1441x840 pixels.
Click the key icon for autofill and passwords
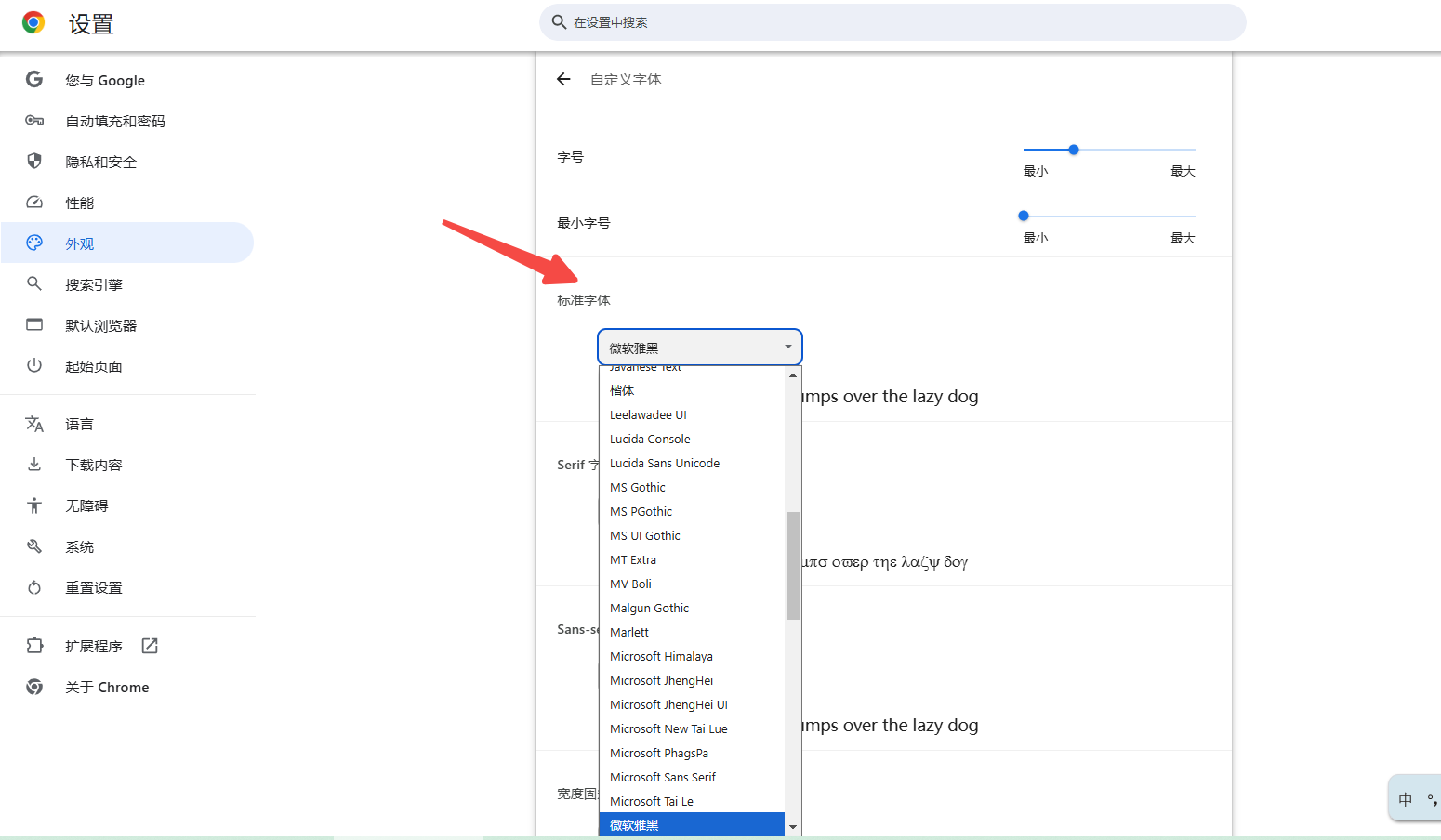(34, 121)
